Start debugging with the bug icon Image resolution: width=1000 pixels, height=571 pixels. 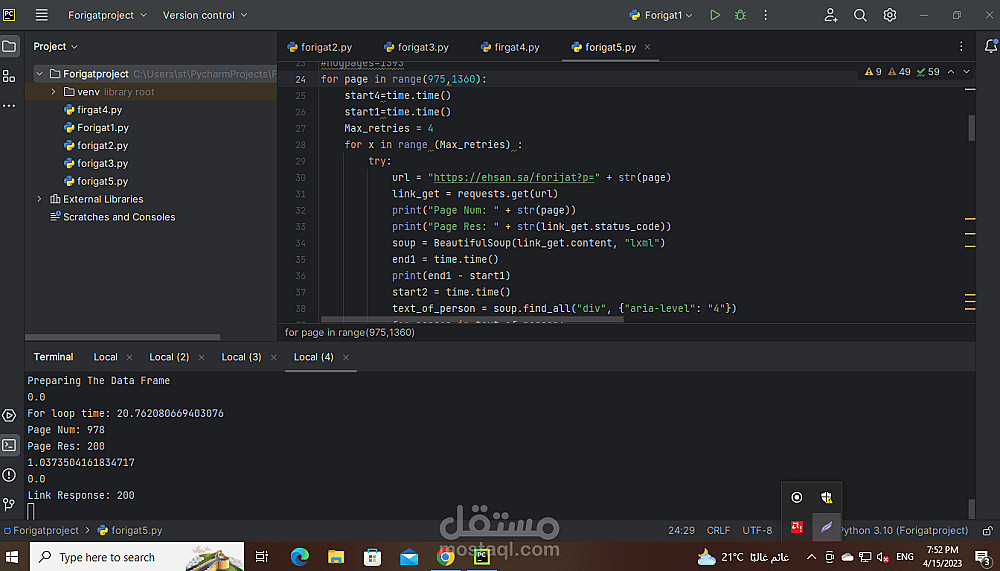click(740, 15)
